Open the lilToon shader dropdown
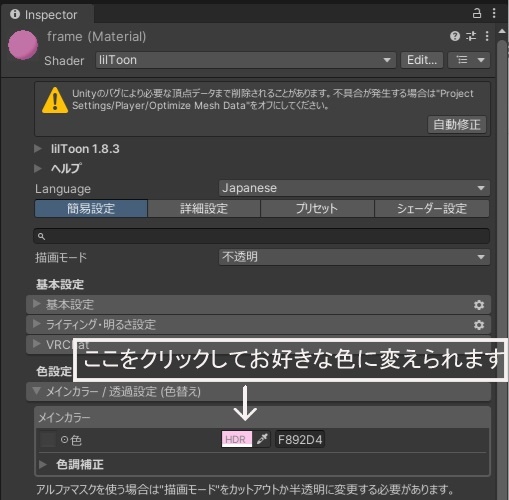The width and height of the screenshot is (509, 500). [x=245, y=60]
